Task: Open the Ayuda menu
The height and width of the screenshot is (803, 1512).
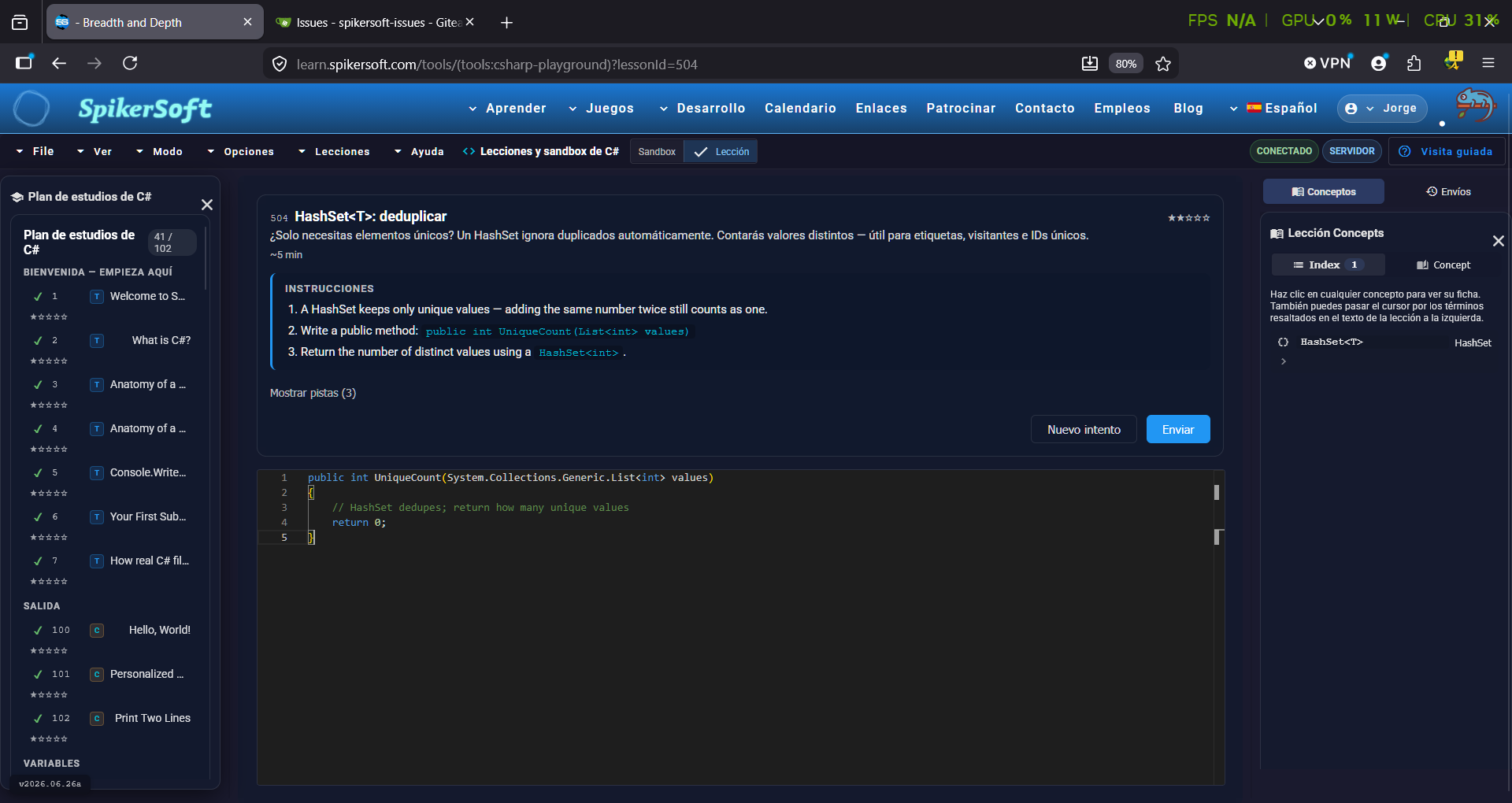Action: (x=419, y=151)
